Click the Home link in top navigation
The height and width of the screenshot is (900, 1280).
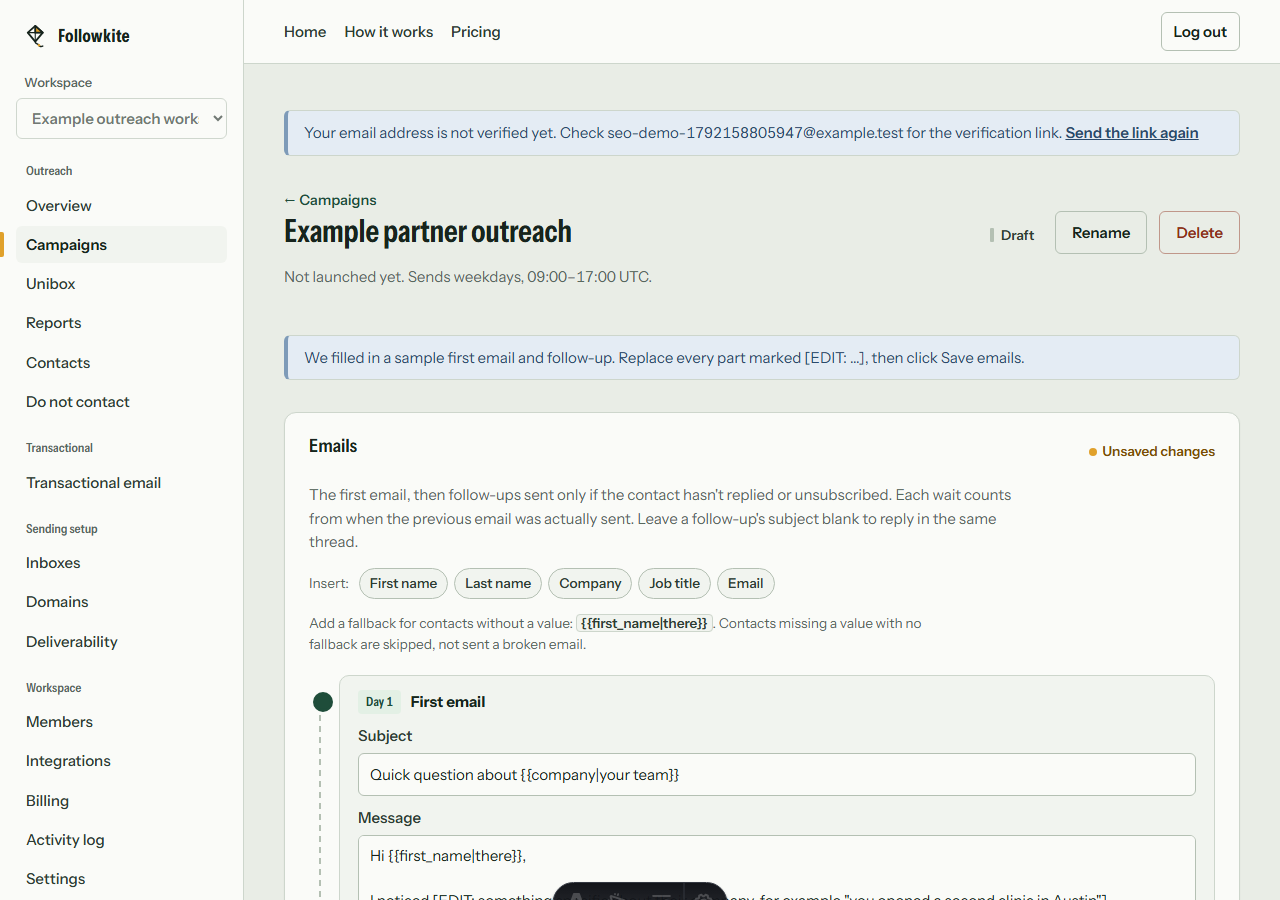click(x=305, y=32)
